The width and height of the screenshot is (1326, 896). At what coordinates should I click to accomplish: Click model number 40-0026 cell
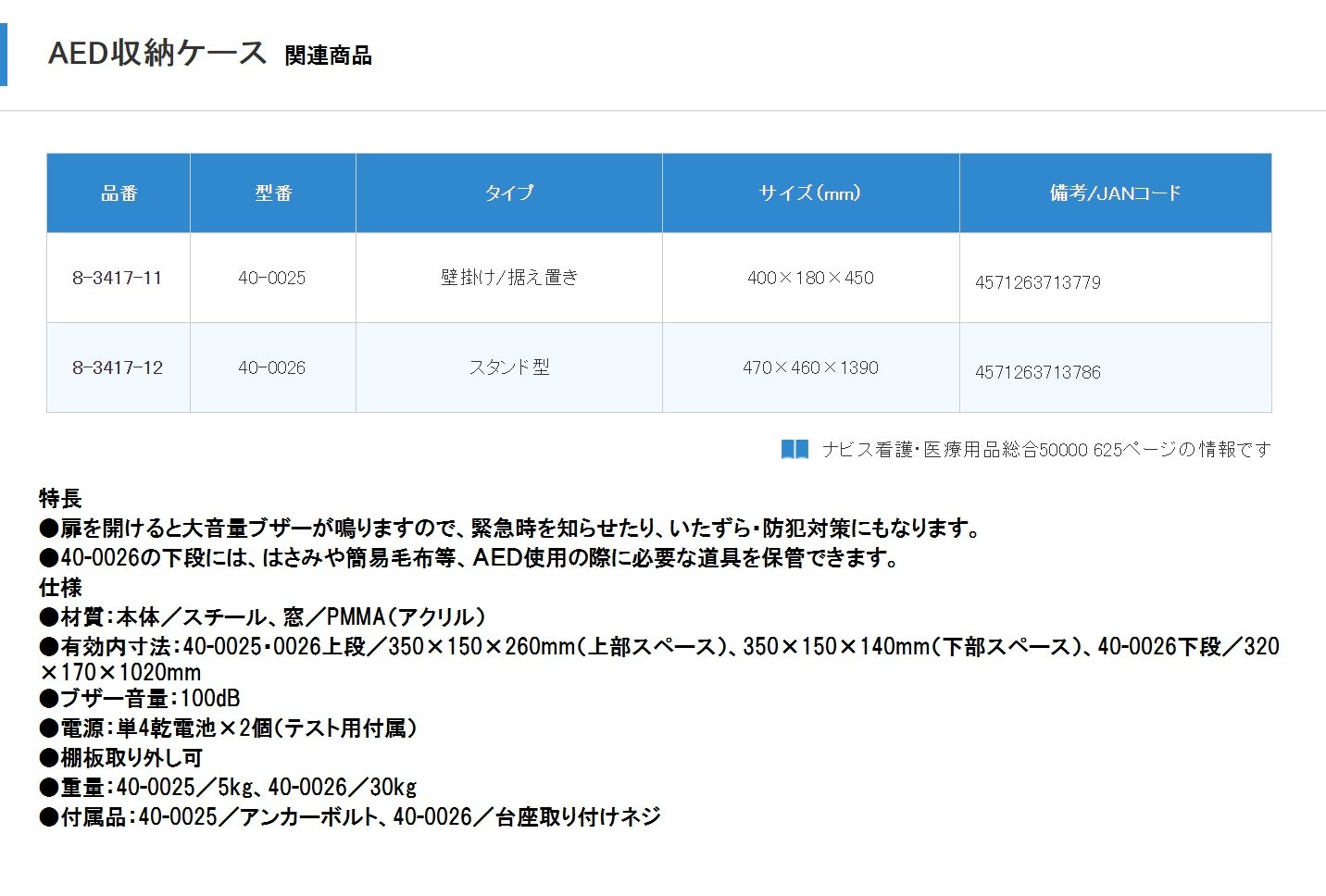272,367
